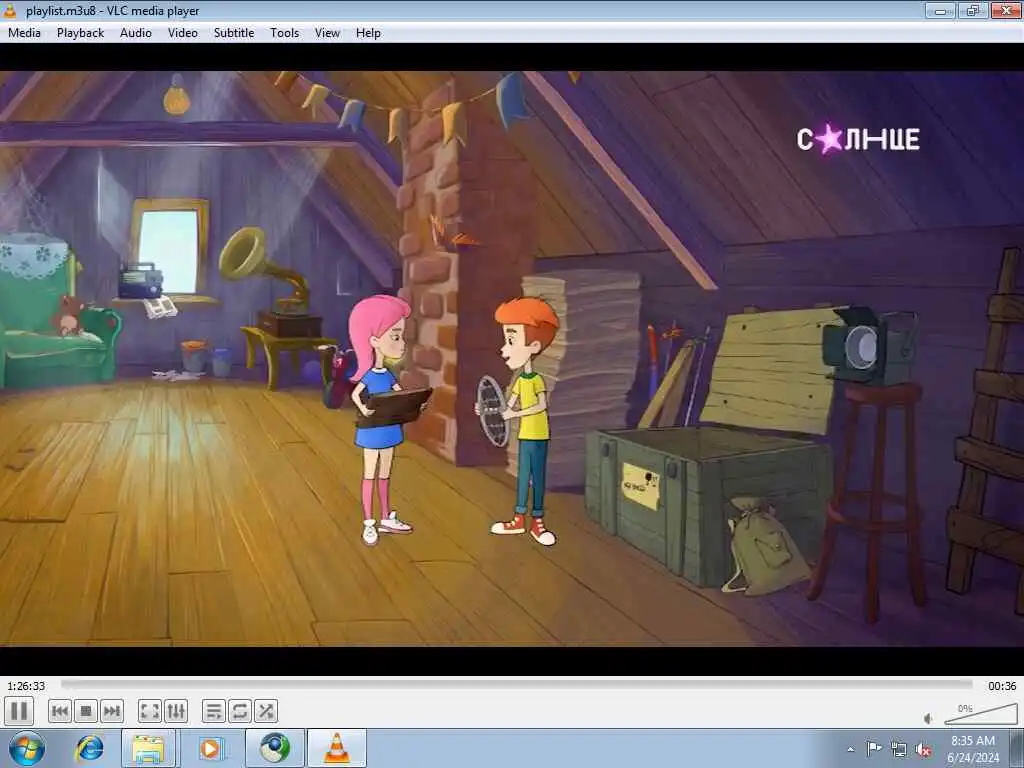Show extended settings and effects
Image resolution: width=1024 pixels, height=768 pixels.
[x=176, y=711]
